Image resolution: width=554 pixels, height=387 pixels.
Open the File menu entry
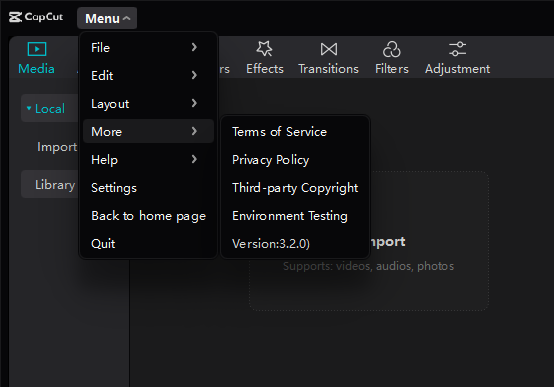pos(148,47)
